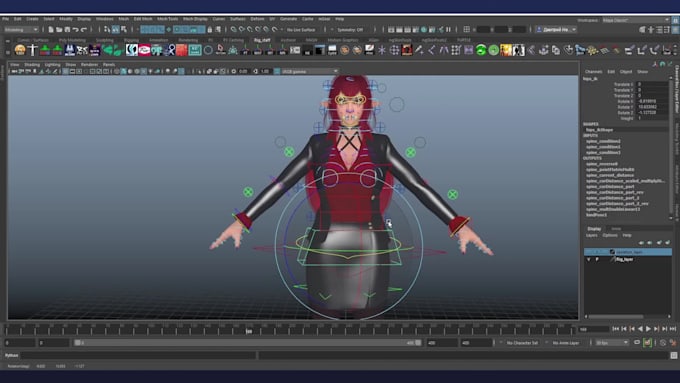680x383 pixels.
Task: Open the Modeling menu set dropdown
Action: click(21, 29)
